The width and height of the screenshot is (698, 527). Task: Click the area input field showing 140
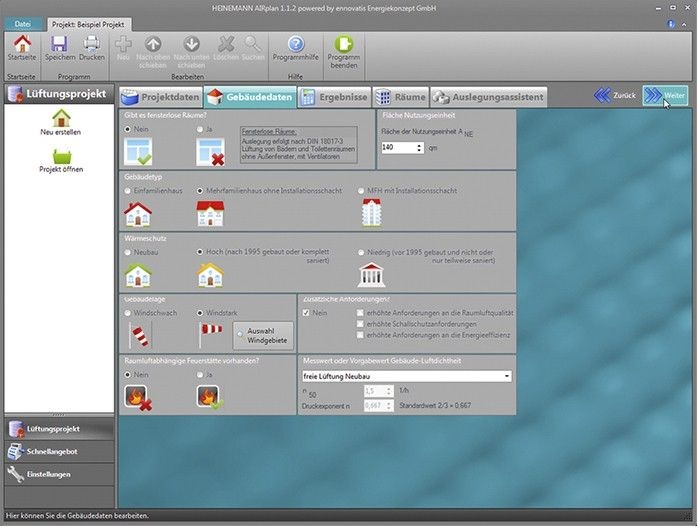396,147
